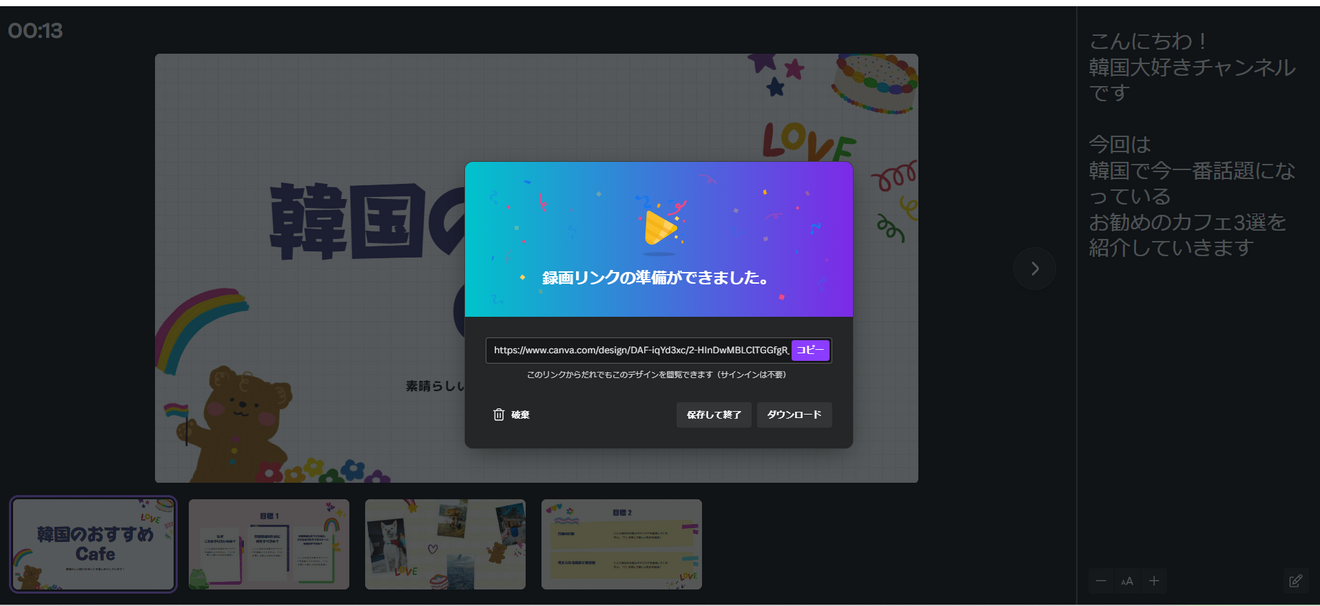Click 保存して終了 to save and exit
Screen dimensions: 1320x606
pyautogui.click(x=713, y=414)
